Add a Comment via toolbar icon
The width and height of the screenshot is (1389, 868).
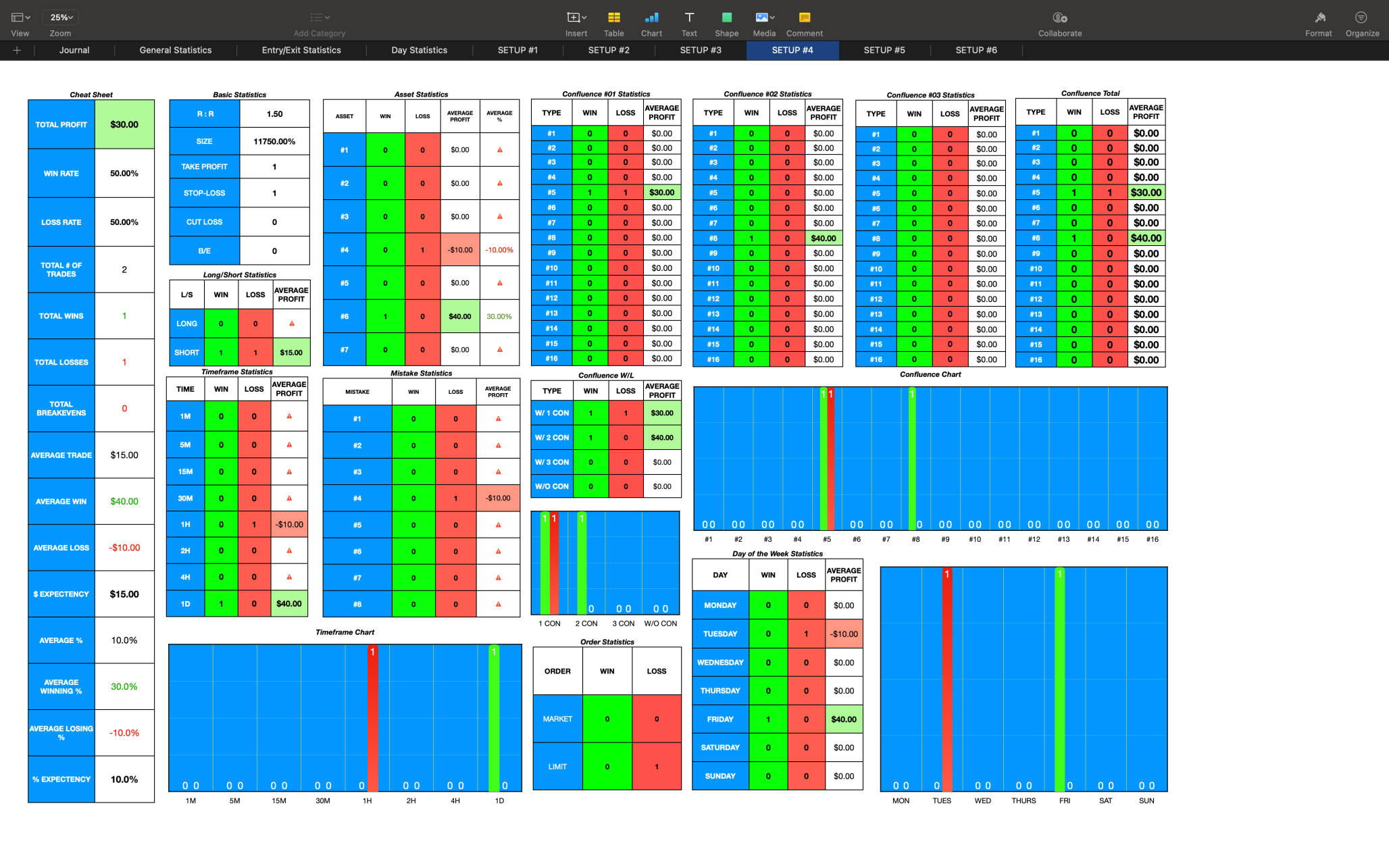[804, 18]
